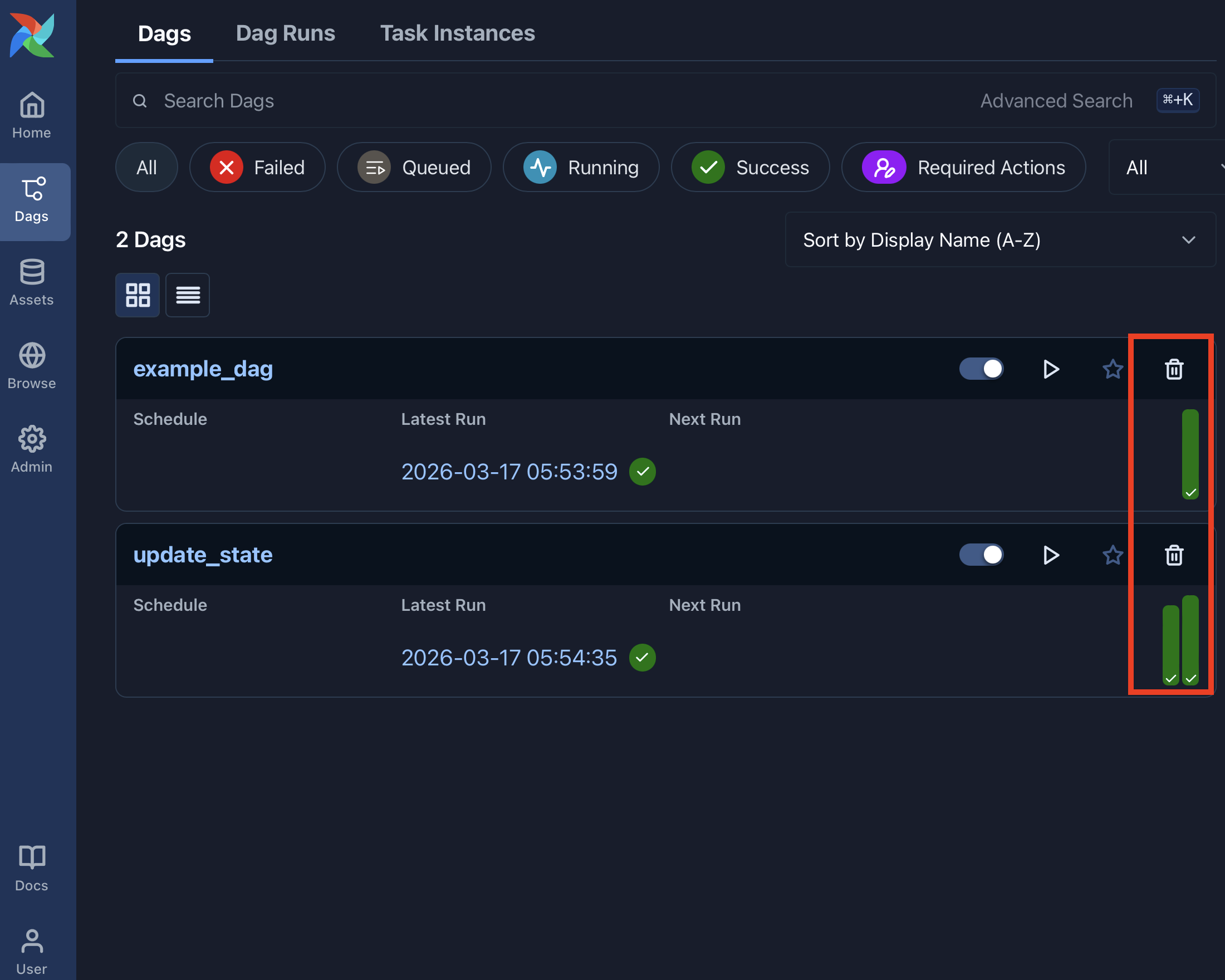This screenshot has height=980, width=1225.
Task: Open update_state details link
Action: click(203, 555)
